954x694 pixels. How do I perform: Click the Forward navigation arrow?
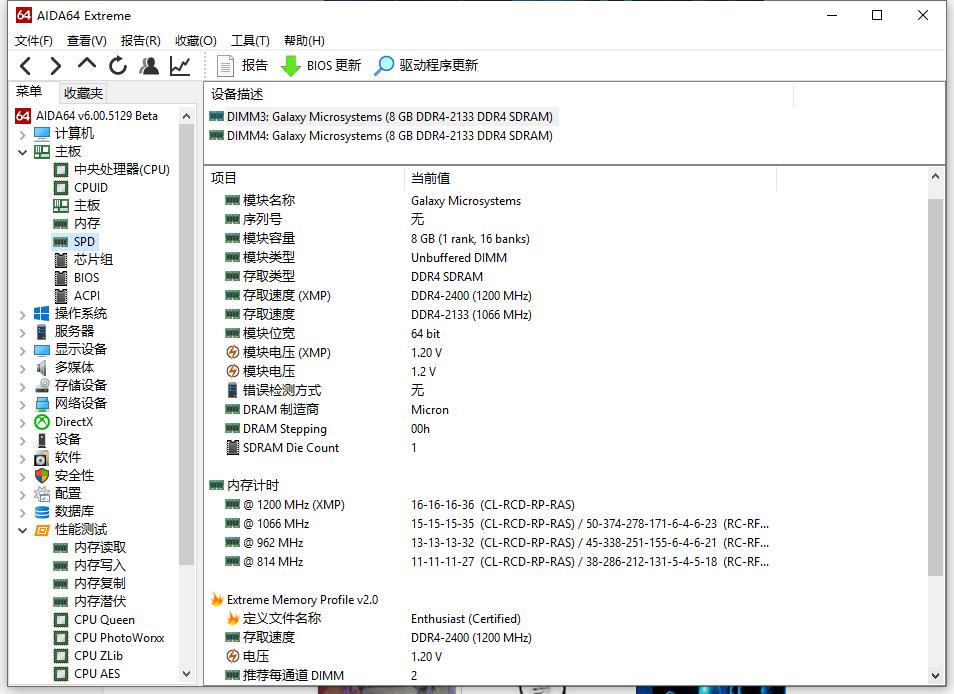[x=56, y=66]
